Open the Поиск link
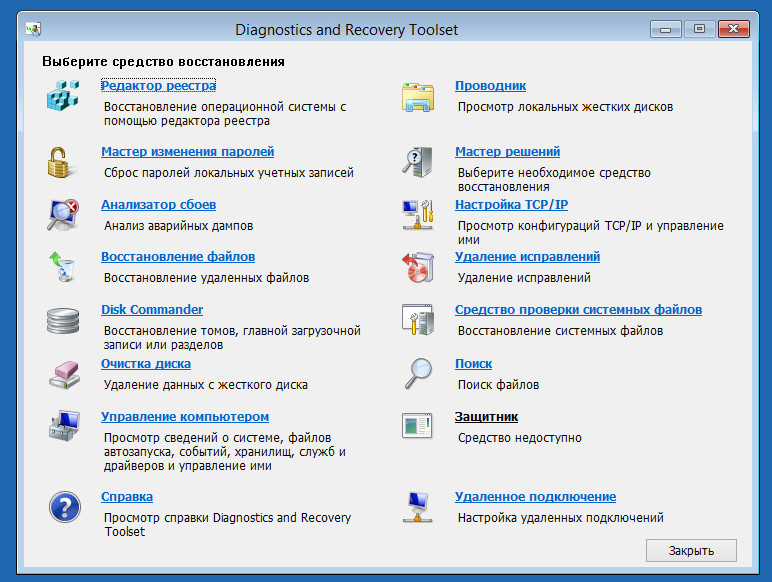The image size is (772, 582). 474,364
